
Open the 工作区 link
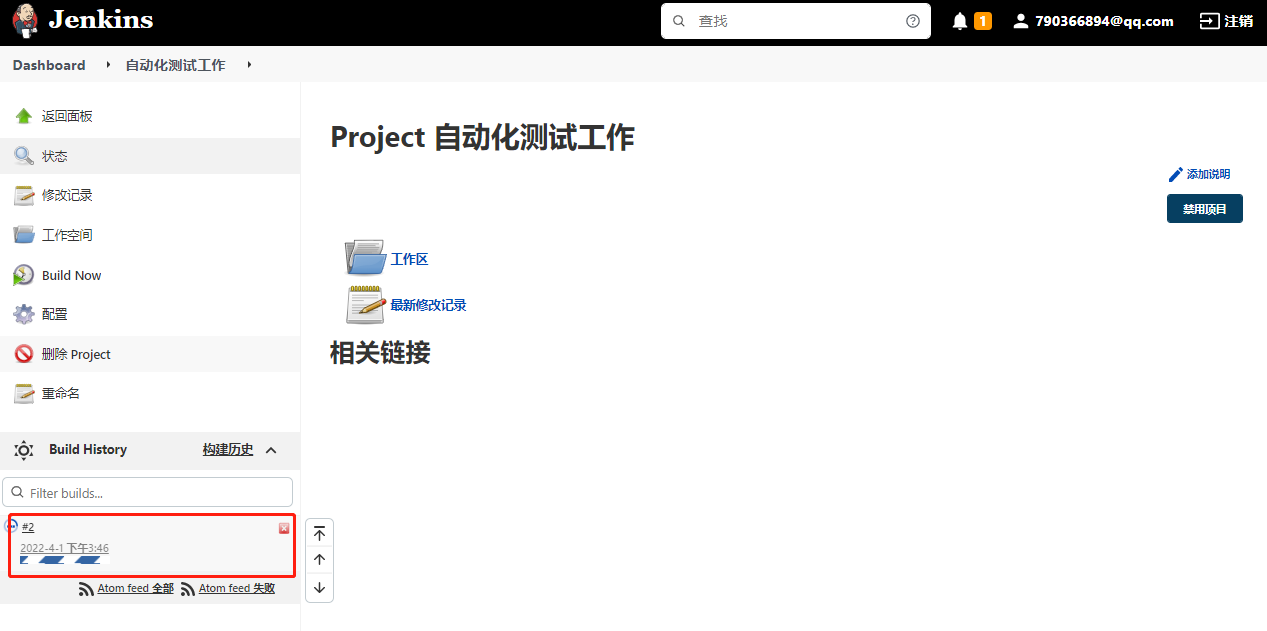pyautogui.click(x=409, y=259)
